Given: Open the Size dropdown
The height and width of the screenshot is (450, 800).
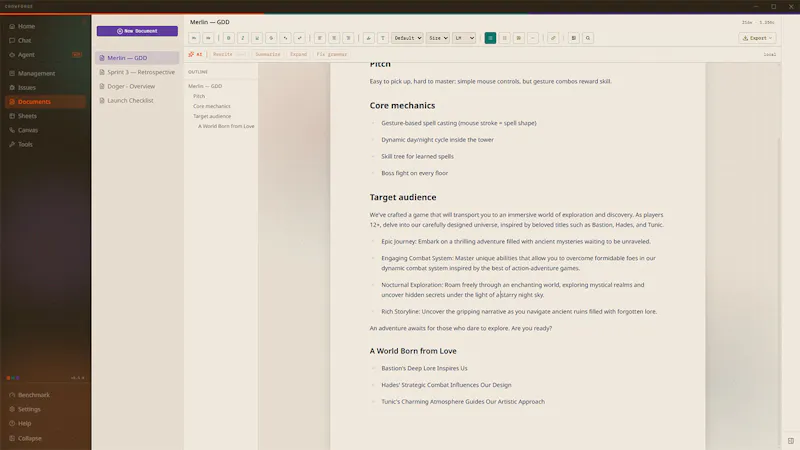Looking at the screenshot, I should [438, 38].
